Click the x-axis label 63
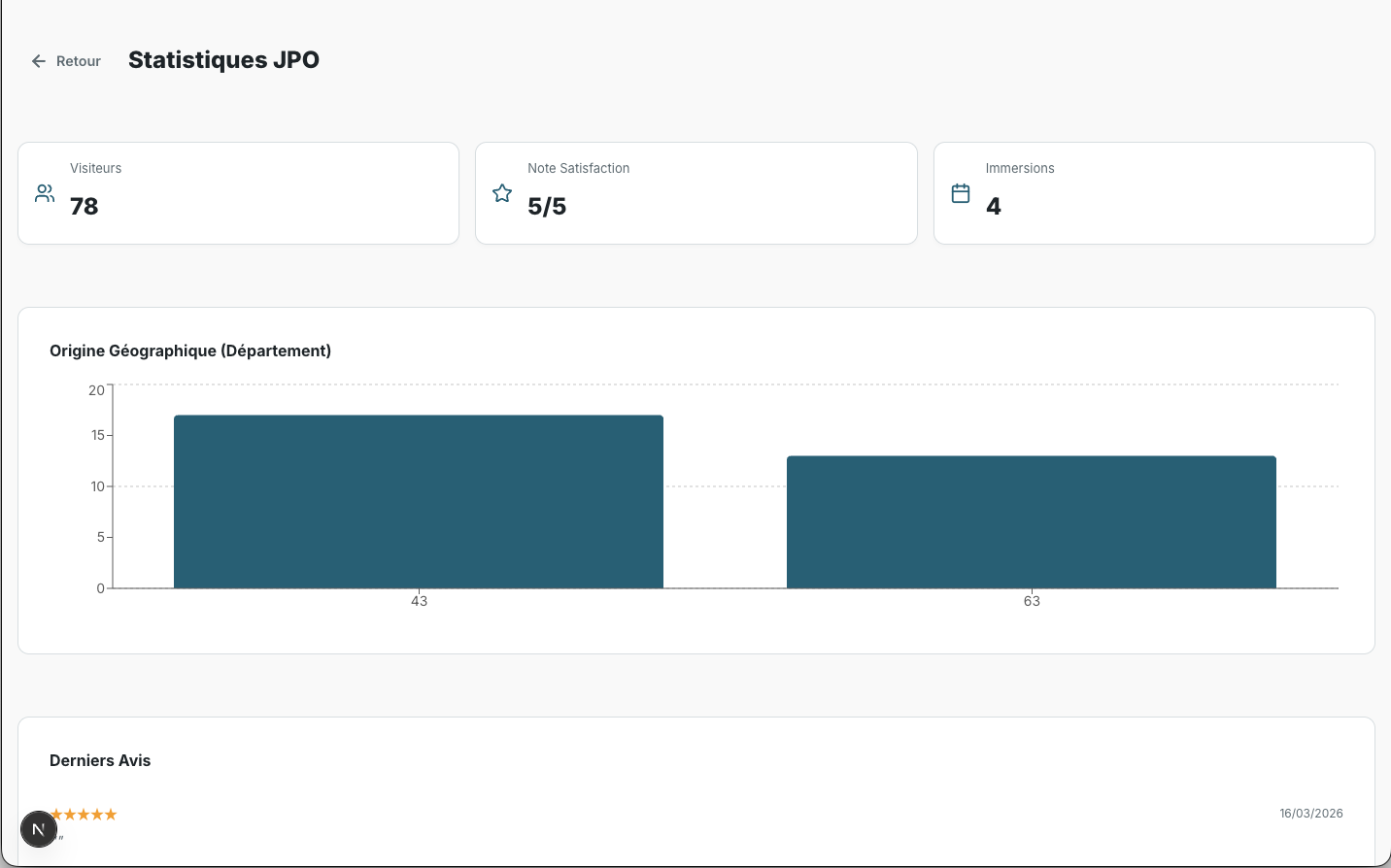 click(1032, 601)
